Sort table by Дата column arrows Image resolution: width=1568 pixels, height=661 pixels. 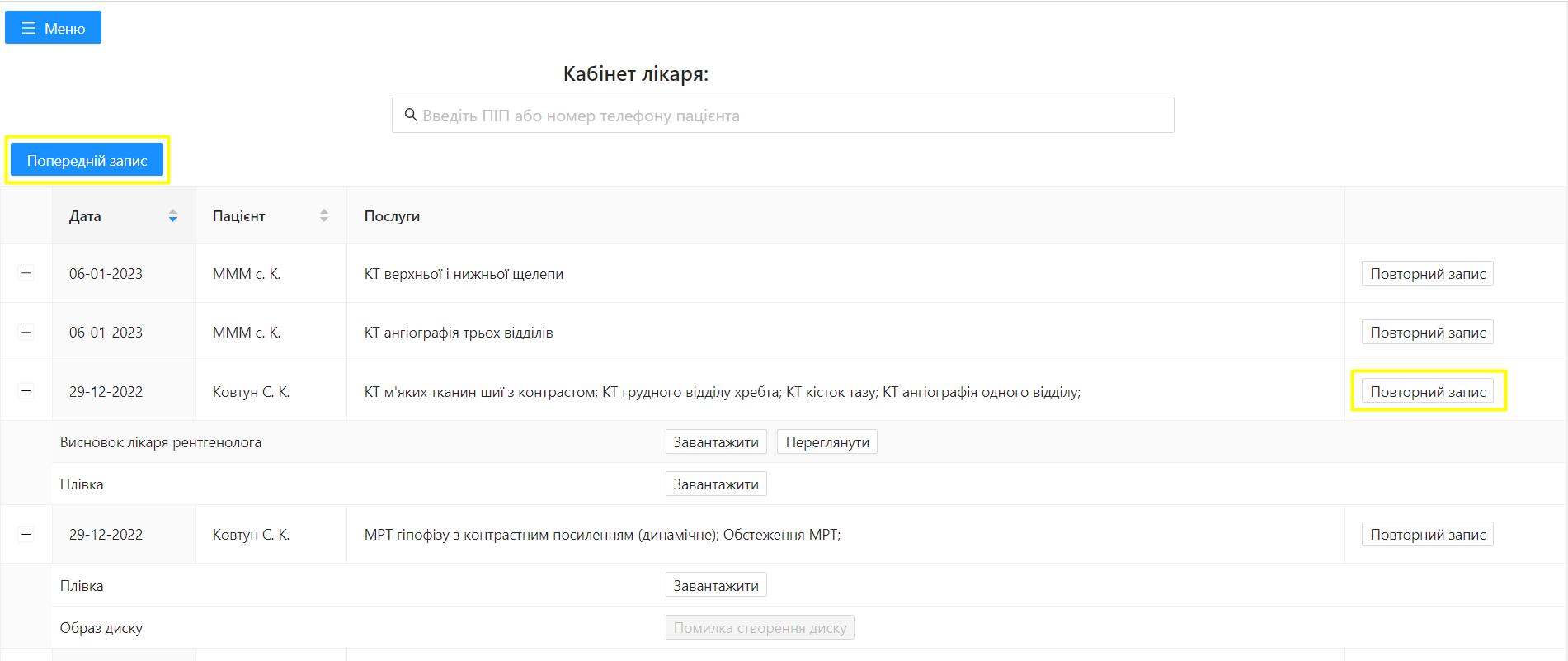pos(172,216)
